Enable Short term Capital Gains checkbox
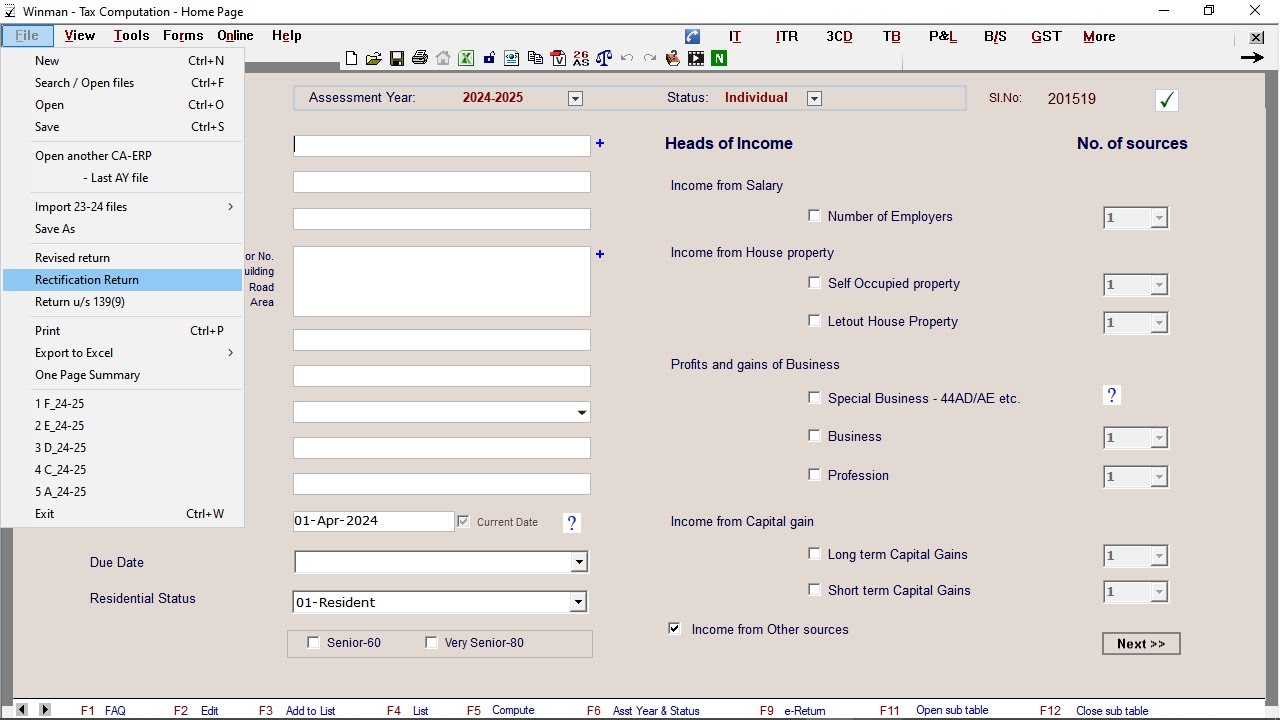The width and height of the screenshot is (1280, 720). (814, 590)
